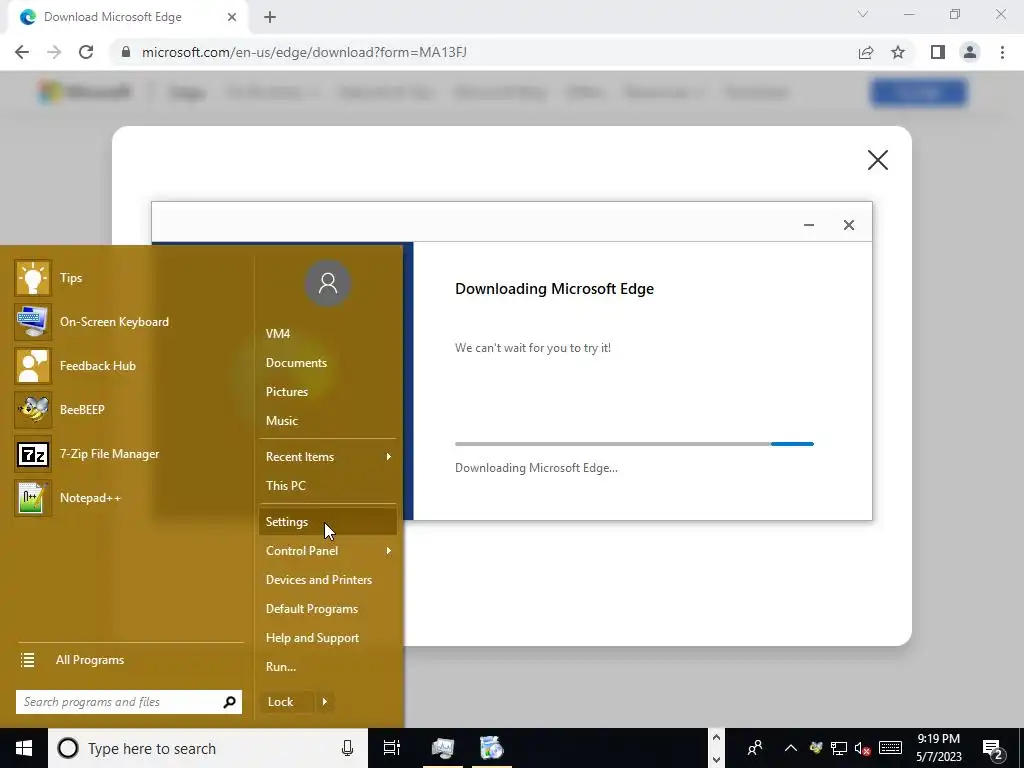The width and height of the screenshot is (1024, 768).
Task: Click the taskbar clock showing 9:19 PM
Action: click(x=938, y=748)
